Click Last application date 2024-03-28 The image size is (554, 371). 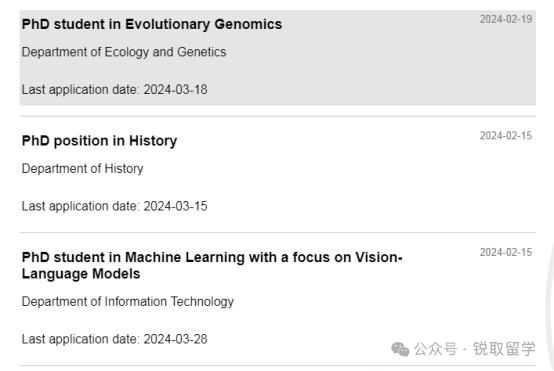pos(114,339)
